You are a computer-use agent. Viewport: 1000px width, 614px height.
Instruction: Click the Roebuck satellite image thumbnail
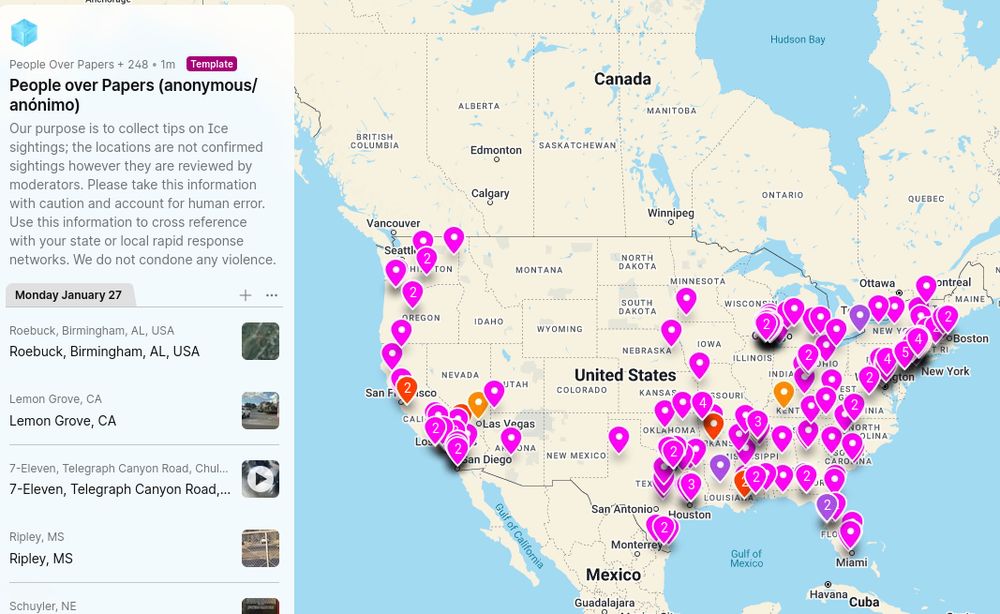(x=260, y=341)
